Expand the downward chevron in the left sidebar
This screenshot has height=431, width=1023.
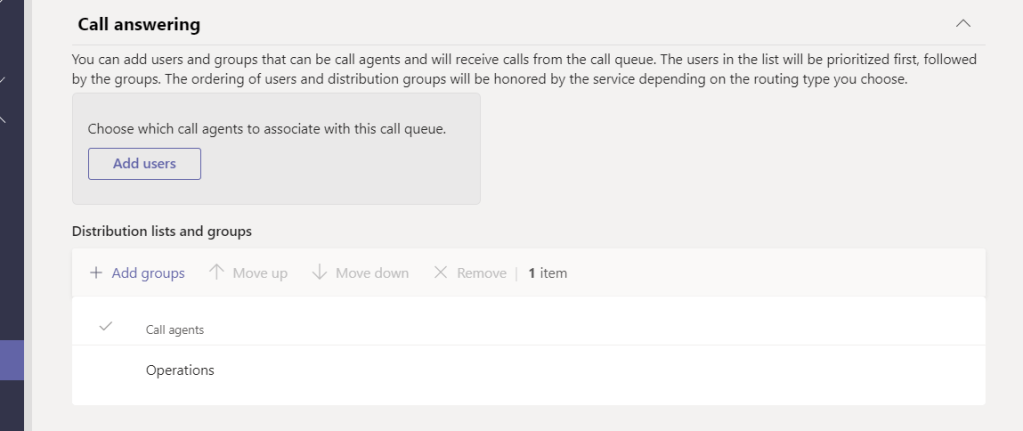click(x=4, y=80)
